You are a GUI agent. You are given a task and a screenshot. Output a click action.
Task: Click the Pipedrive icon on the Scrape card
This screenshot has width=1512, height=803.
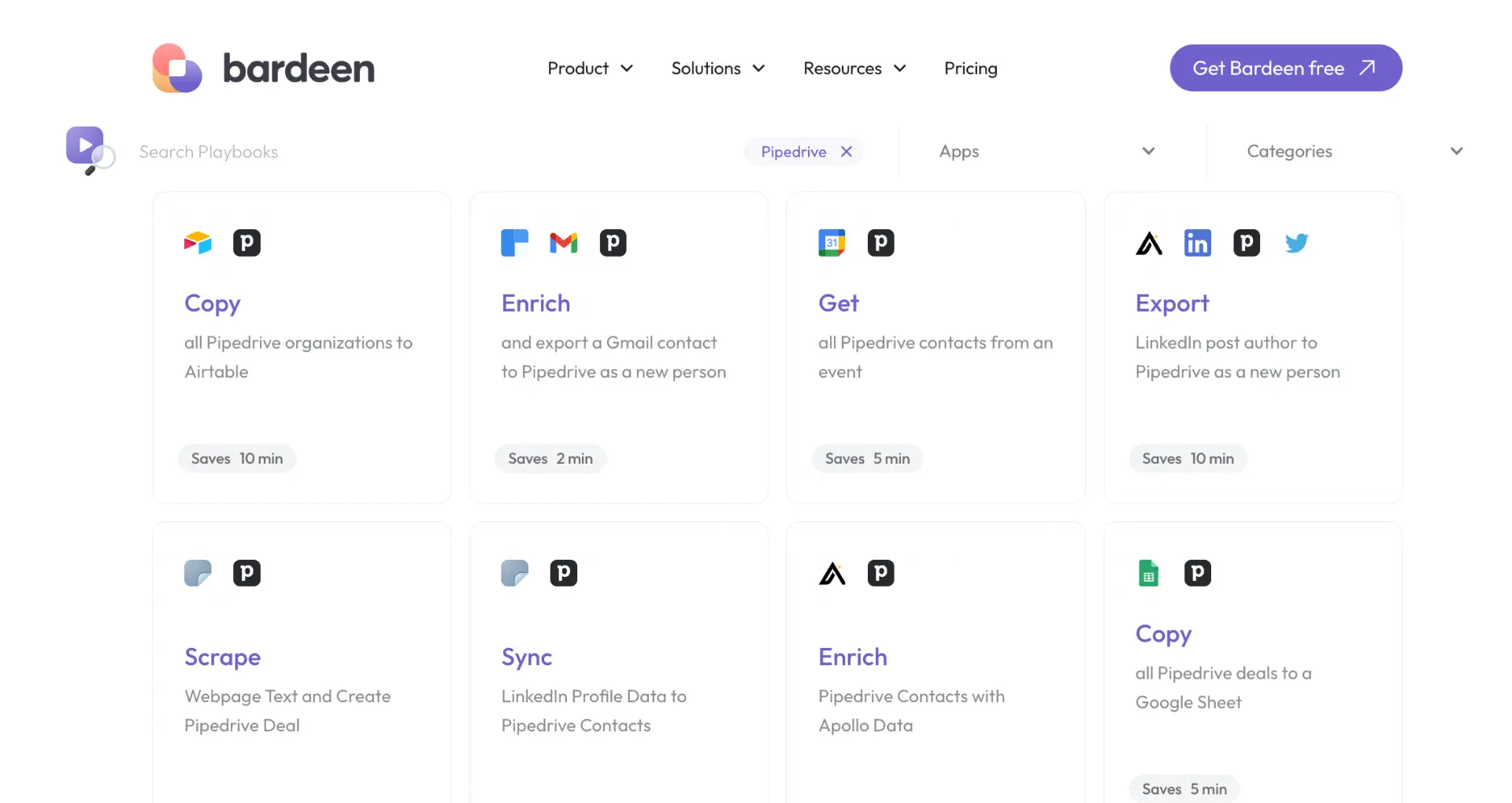pos(247,573)
